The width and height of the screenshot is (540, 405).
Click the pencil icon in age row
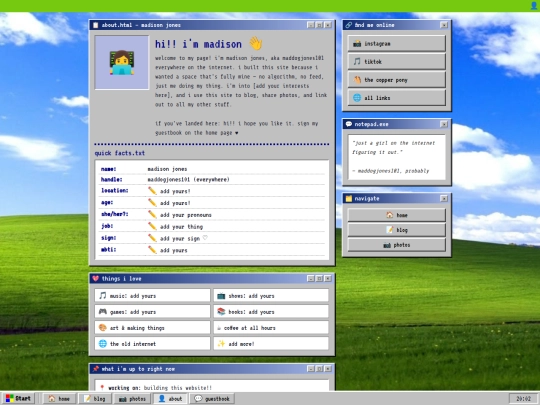(x=152, y=202)
